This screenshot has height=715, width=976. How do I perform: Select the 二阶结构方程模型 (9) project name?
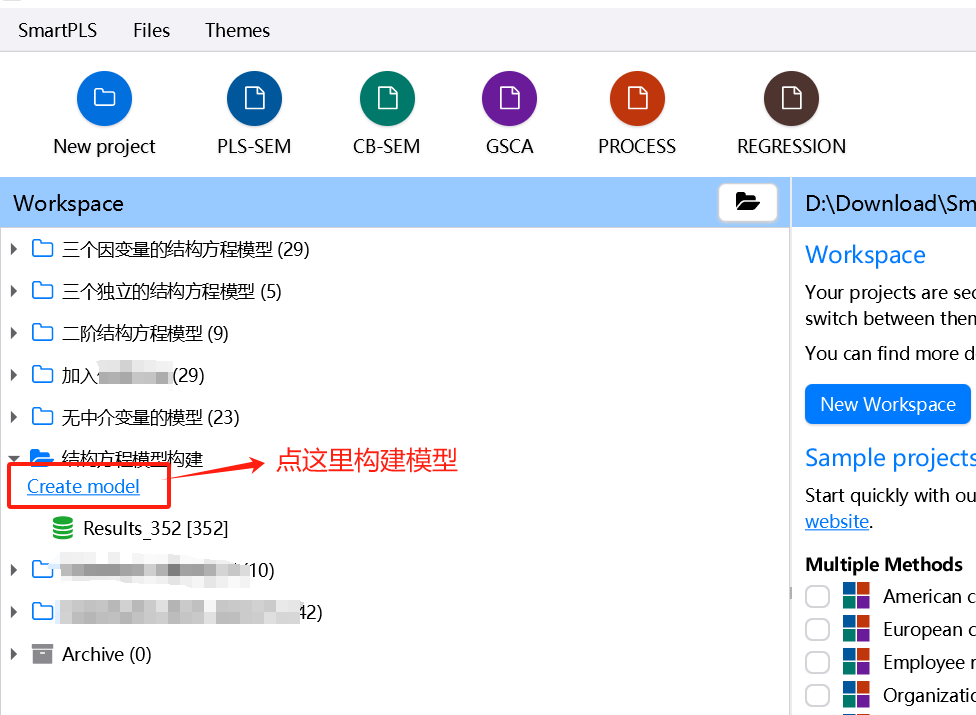pos(145,333)
